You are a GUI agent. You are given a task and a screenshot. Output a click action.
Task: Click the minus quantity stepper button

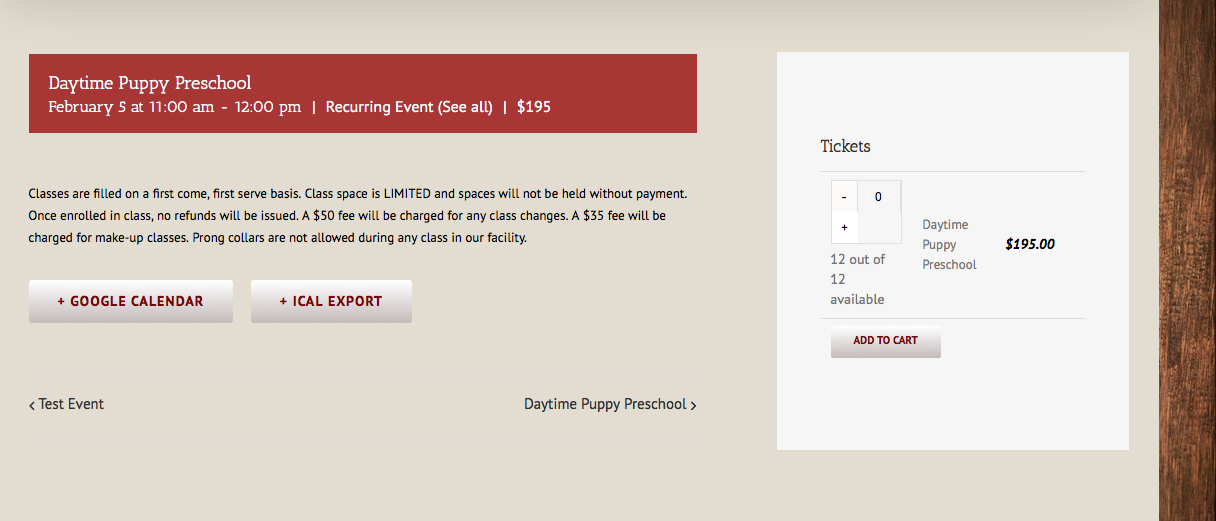844,197
